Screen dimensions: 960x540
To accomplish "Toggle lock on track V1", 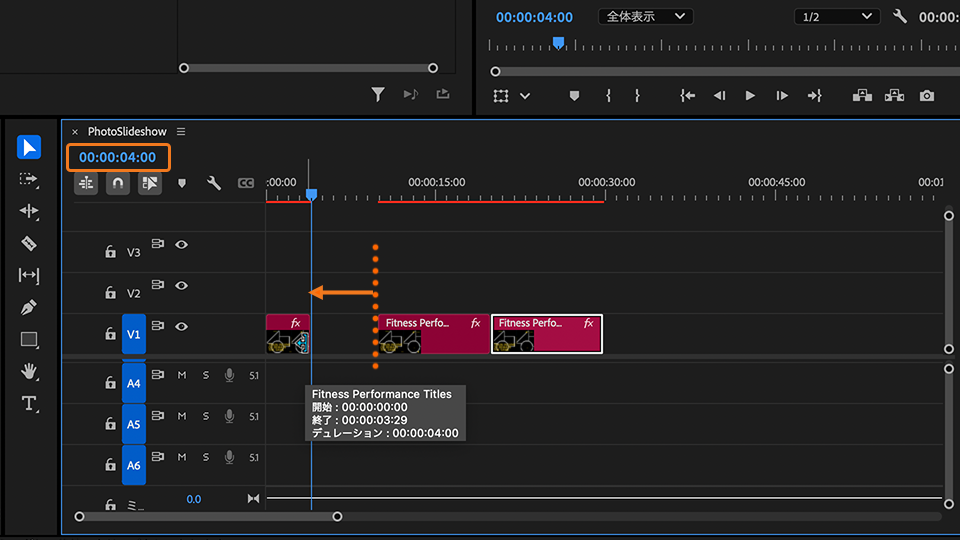I will pos(110,333).
